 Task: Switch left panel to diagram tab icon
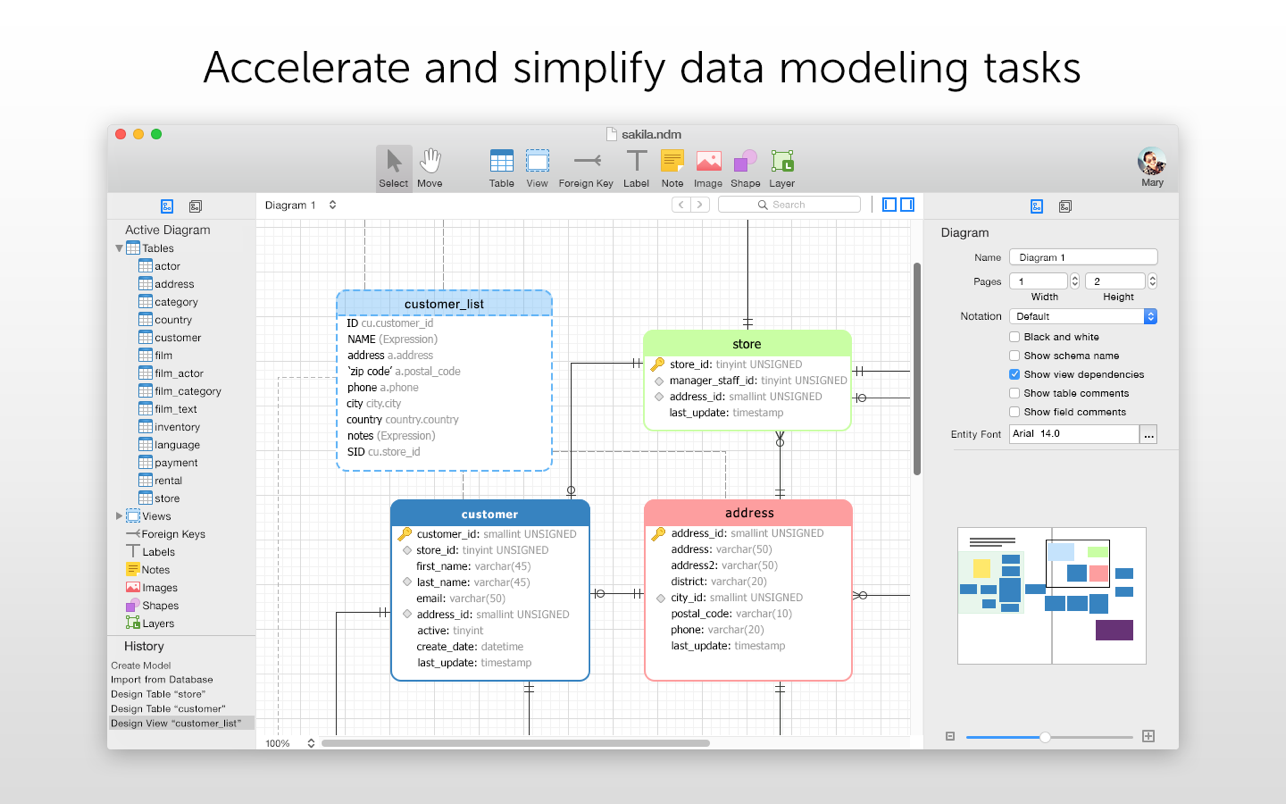coord(167,206)
